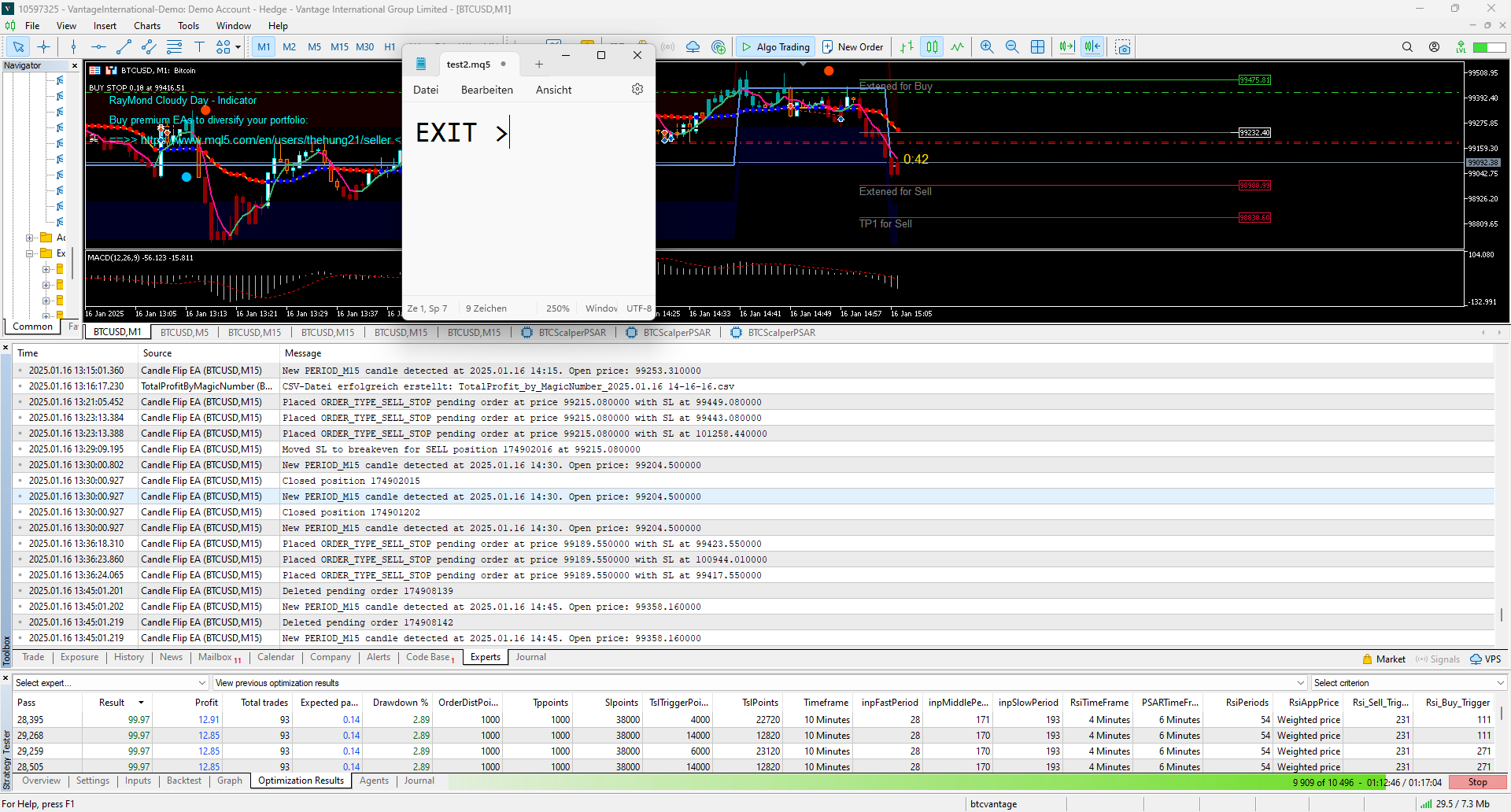Switch chart to M1 timeframe

[x=264, y=47]
